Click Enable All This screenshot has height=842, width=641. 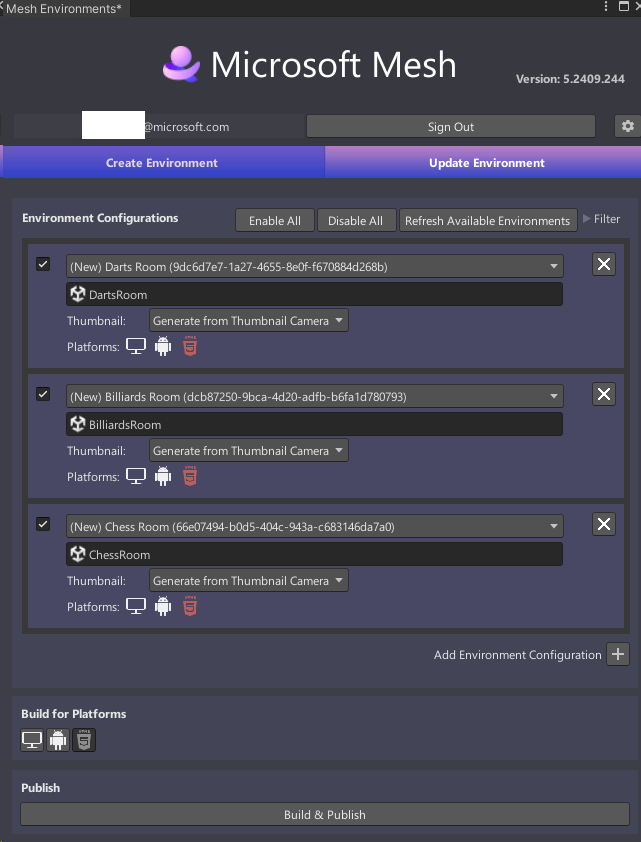pos(275,221)
